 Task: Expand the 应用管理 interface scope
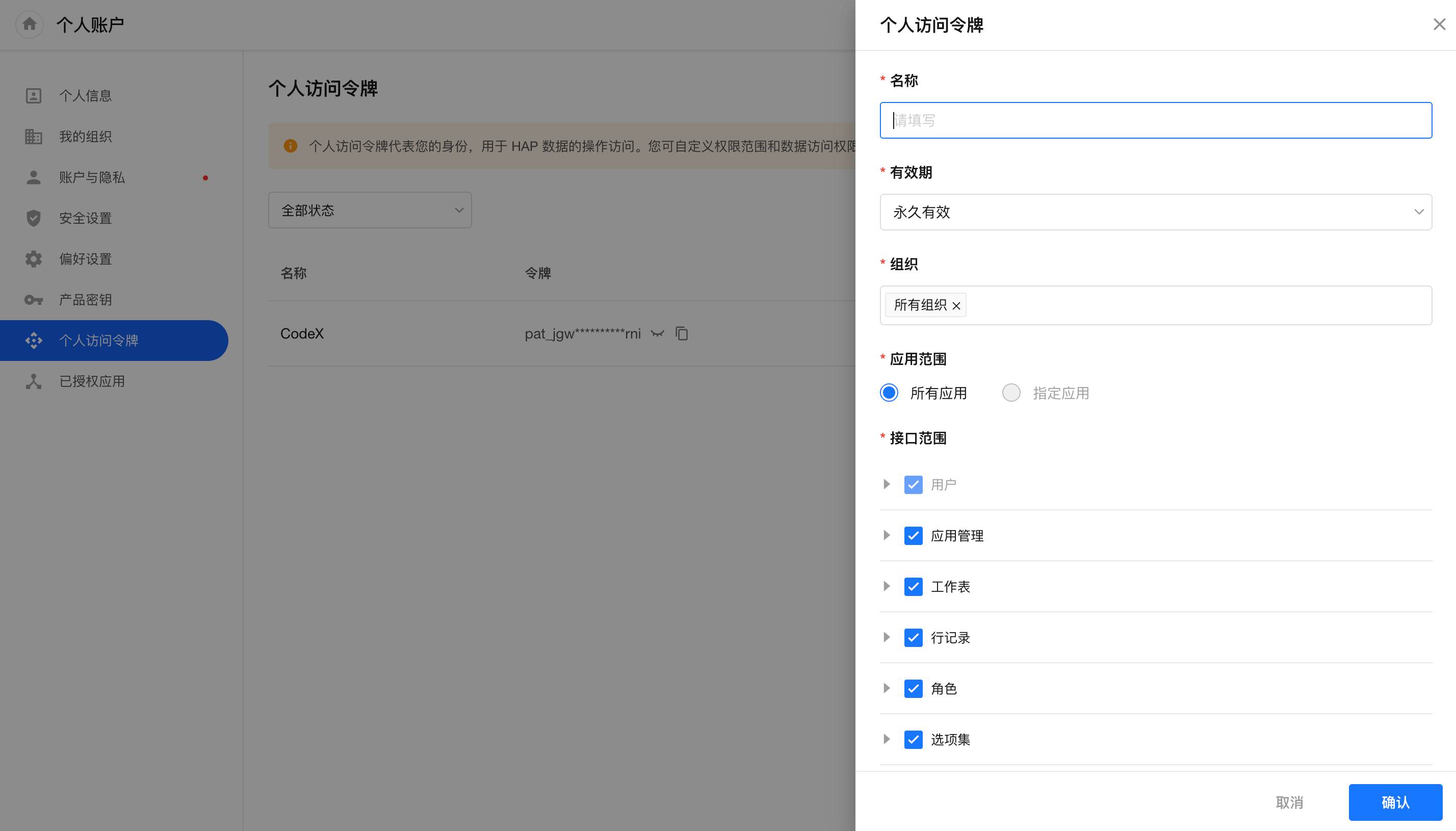tap(887, 535)
